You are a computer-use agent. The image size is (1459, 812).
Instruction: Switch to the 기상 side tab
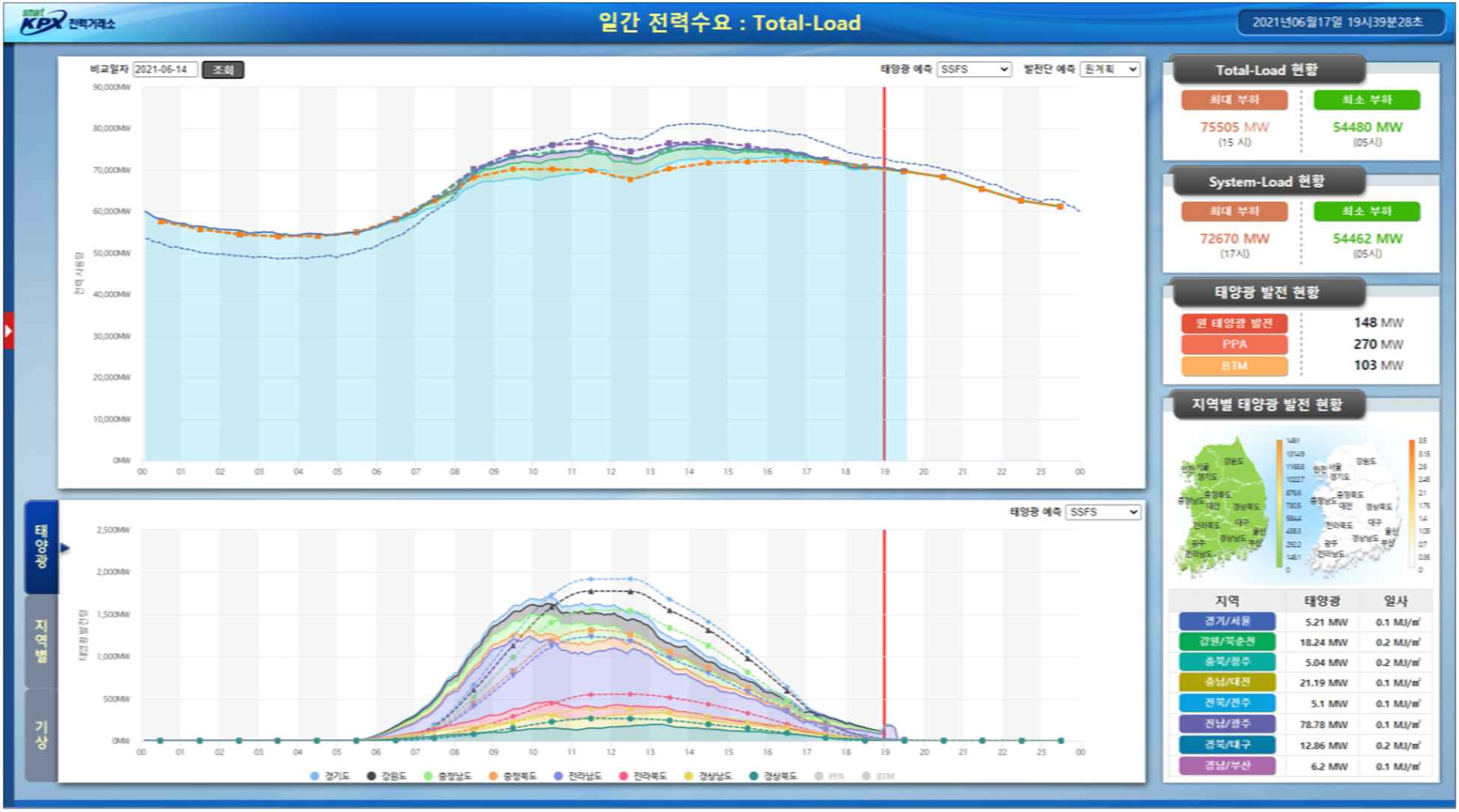coord(41,735)
